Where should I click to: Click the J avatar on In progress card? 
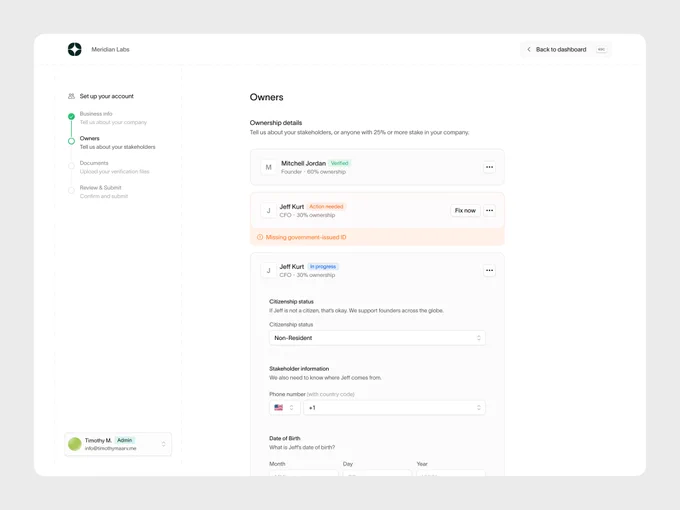[268, 271]
